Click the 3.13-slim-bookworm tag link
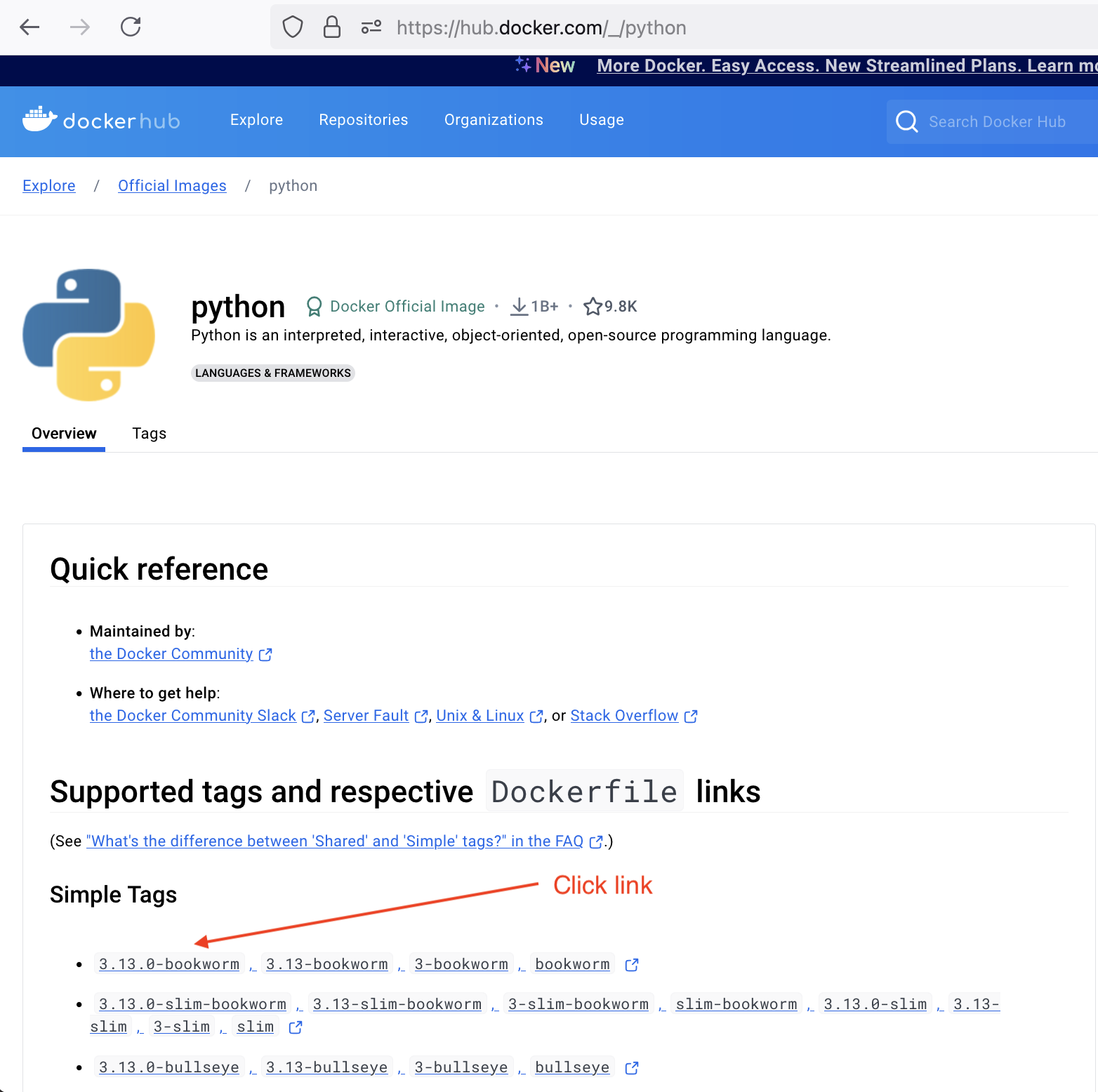 coord(397,1004)
